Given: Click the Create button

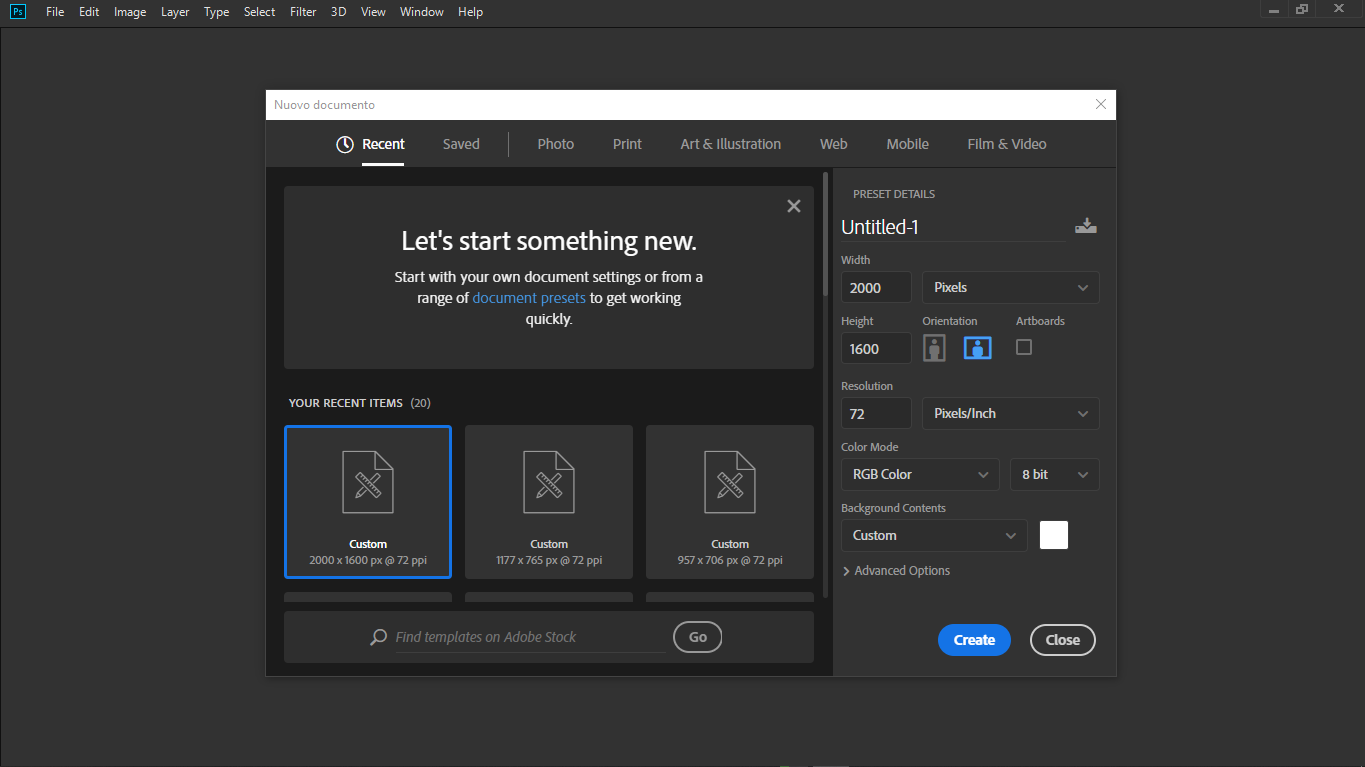Looking at the screenshot, I should 974,640.
